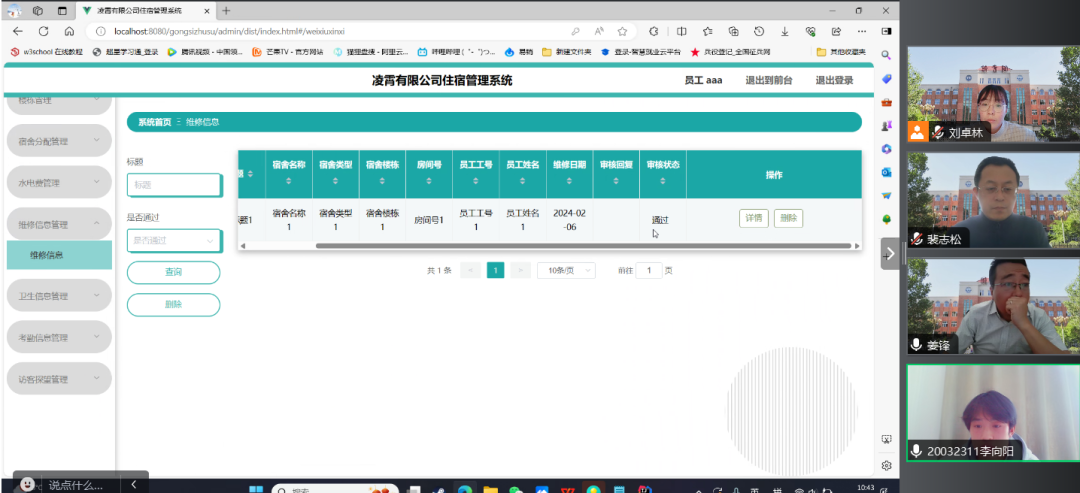Click the sort arrows under 维修日期 column

click(569, 183)
